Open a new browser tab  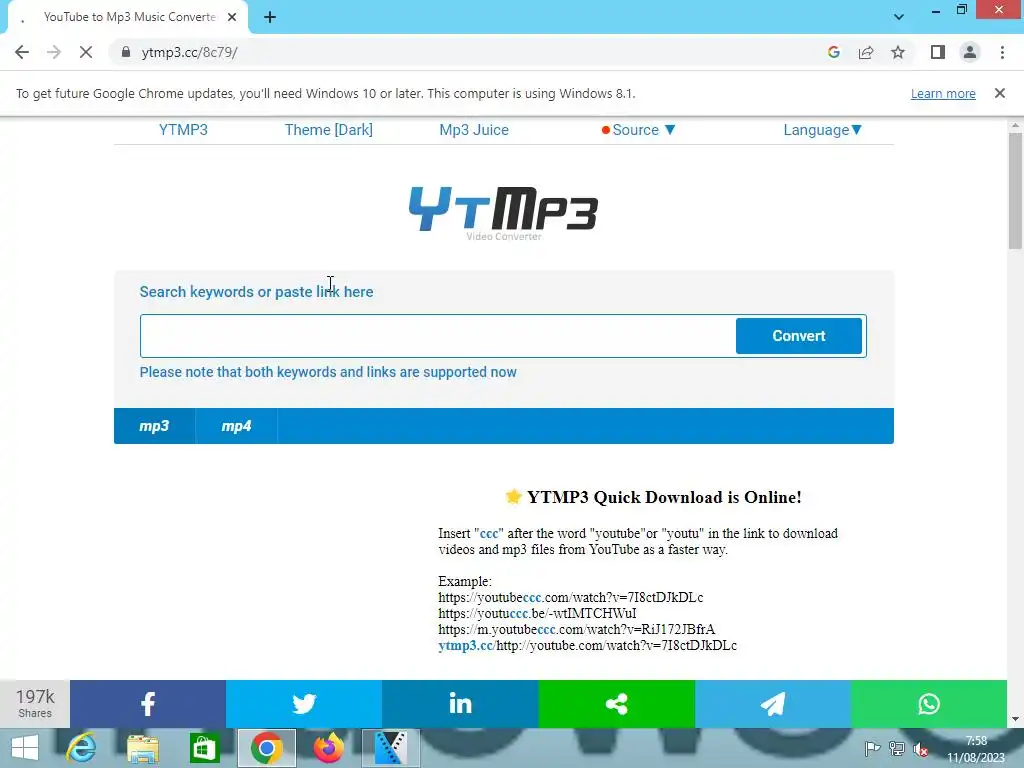tap(270, 18)
